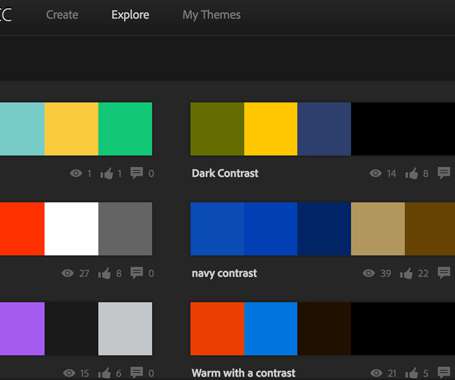The height and width of the screenshot is (380, 455).
Task: Select the red swatch beside the white one
Action: pos(22,229)
